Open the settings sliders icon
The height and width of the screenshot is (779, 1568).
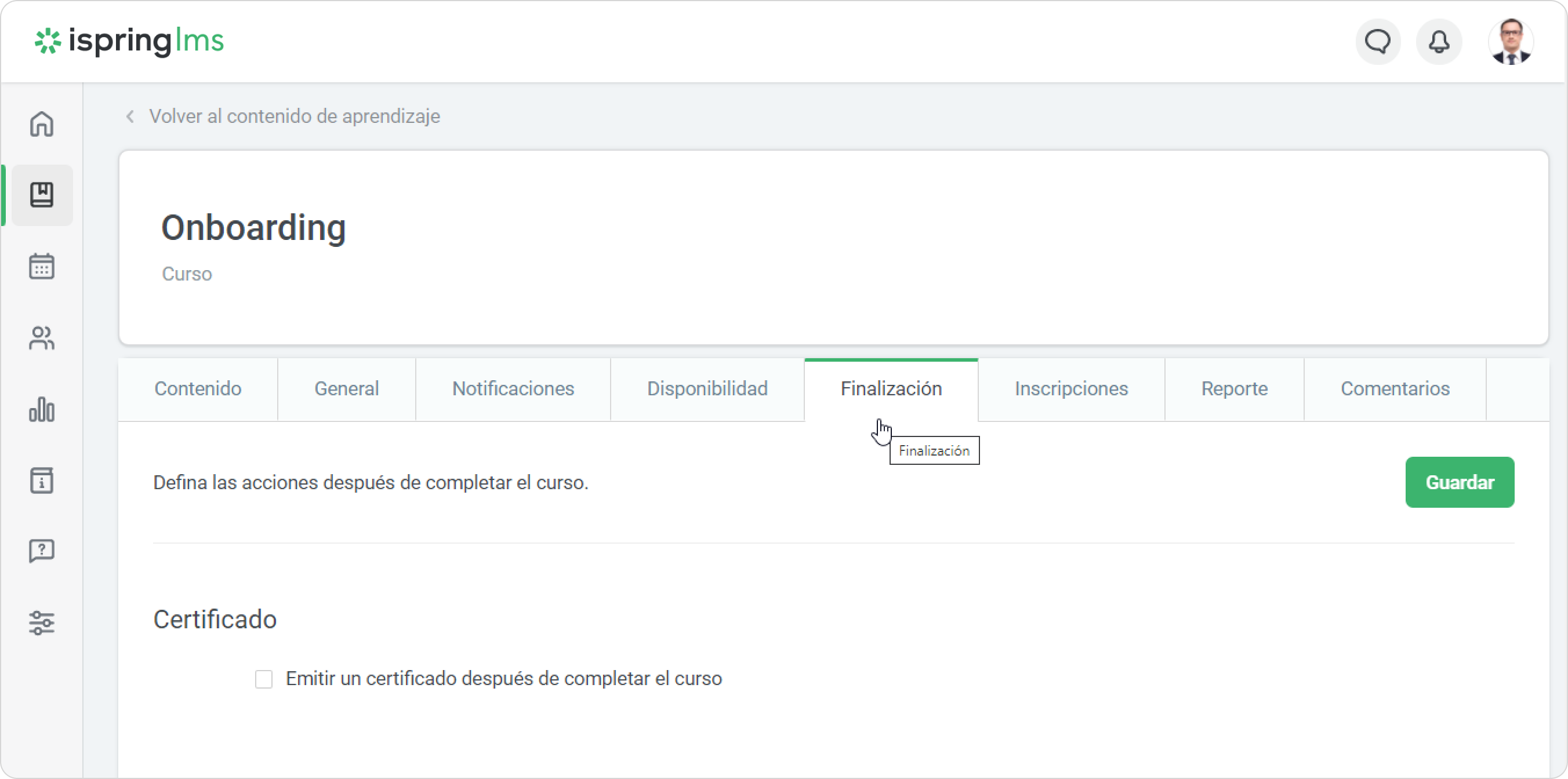41,623
